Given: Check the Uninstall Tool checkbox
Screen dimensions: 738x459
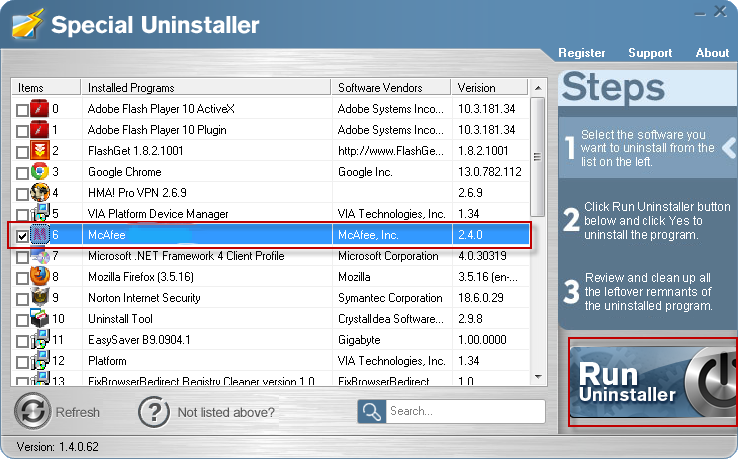Looking at the screenshot, I should [22, 320].
